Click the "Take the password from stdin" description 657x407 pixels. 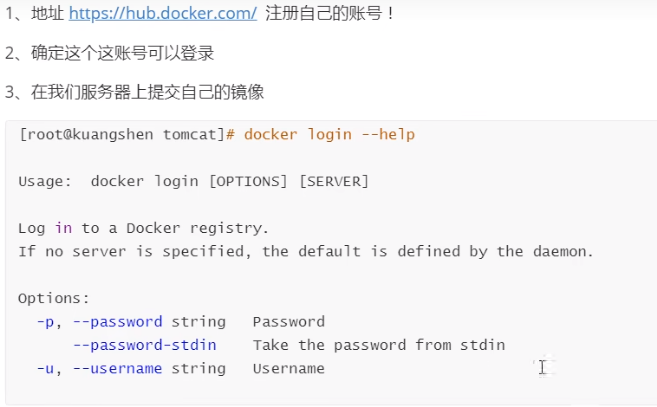378,345
